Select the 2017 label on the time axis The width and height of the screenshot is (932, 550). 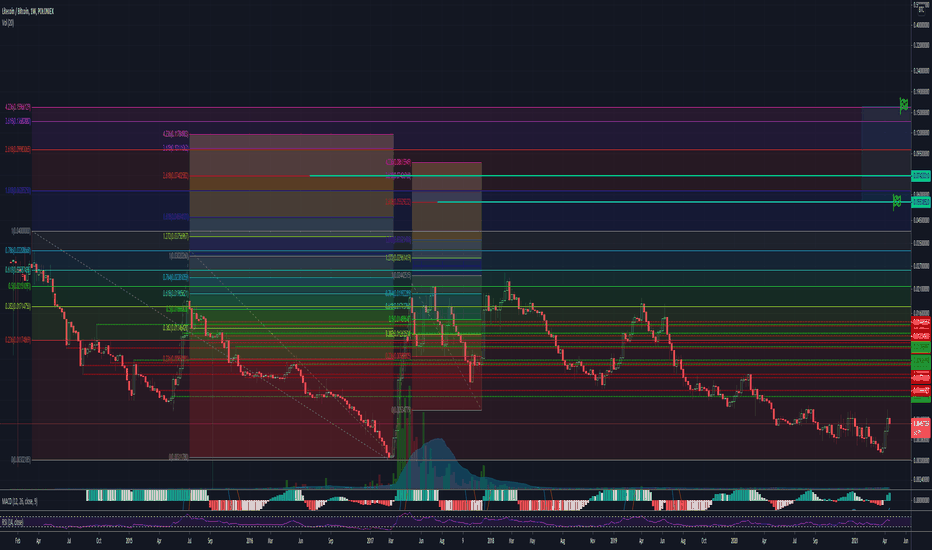[x=370, y=541]
